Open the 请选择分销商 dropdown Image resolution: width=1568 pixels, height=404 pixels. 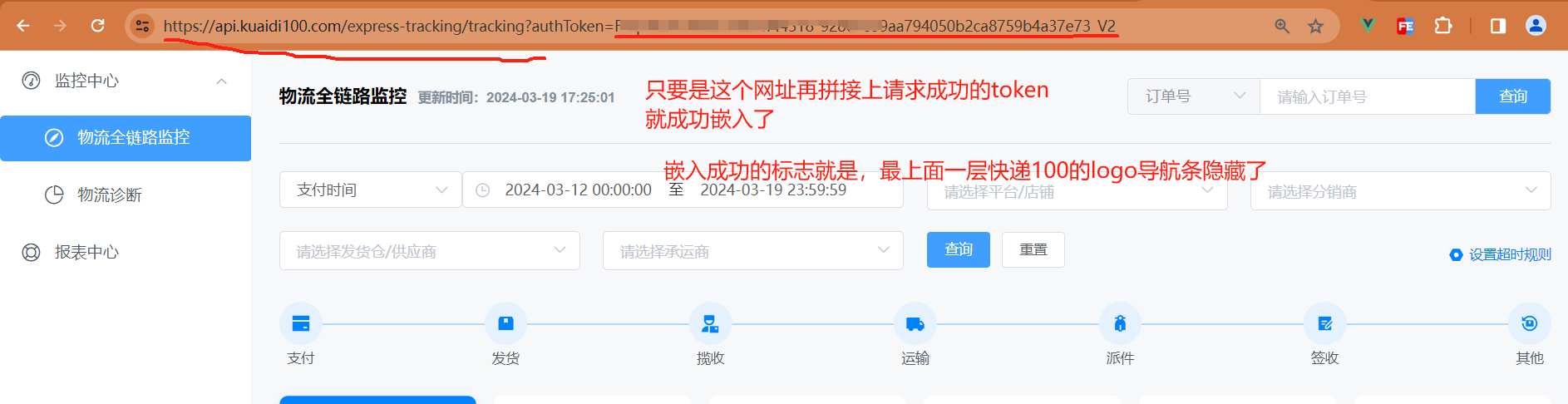click(1401, 191)
